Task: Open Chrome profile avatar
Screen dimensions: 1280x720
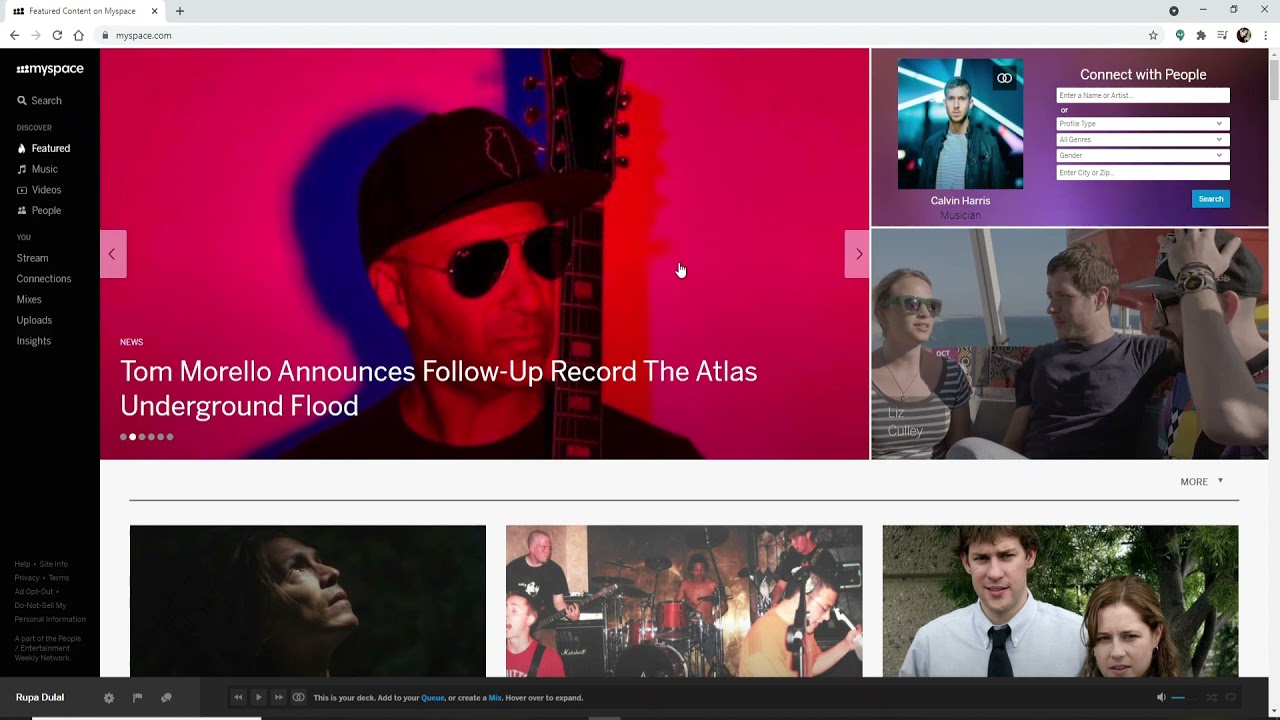Action: 1244,35
